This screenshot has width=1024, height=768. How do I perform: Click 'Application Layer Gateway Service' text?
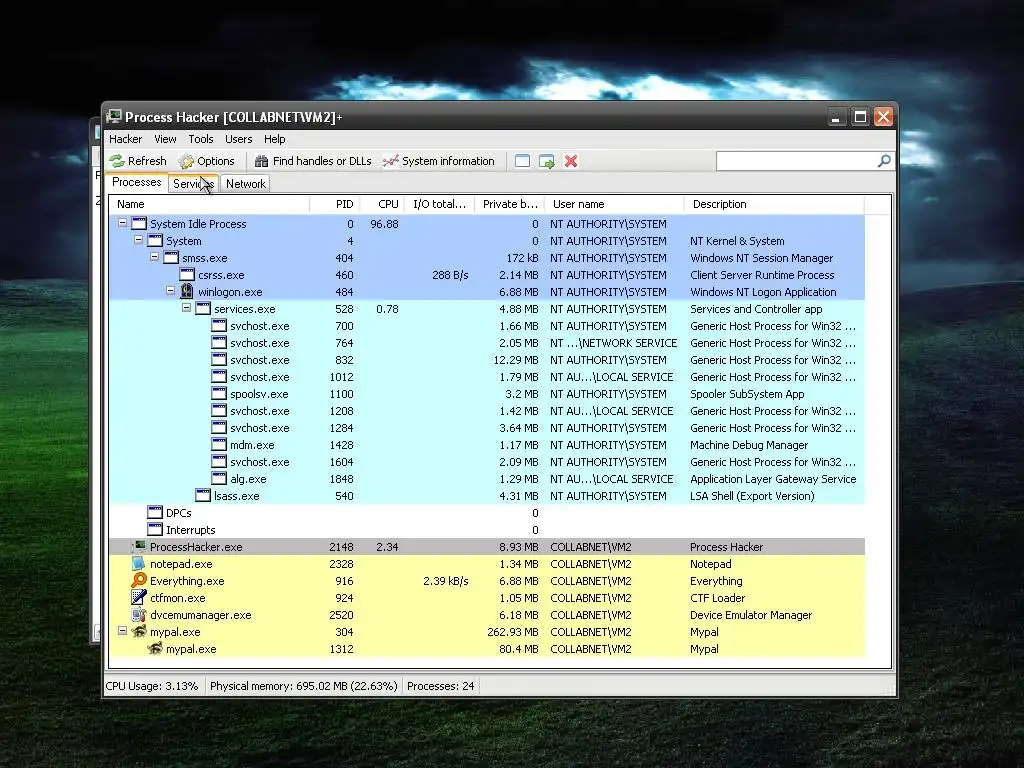[x=773, y=479]
